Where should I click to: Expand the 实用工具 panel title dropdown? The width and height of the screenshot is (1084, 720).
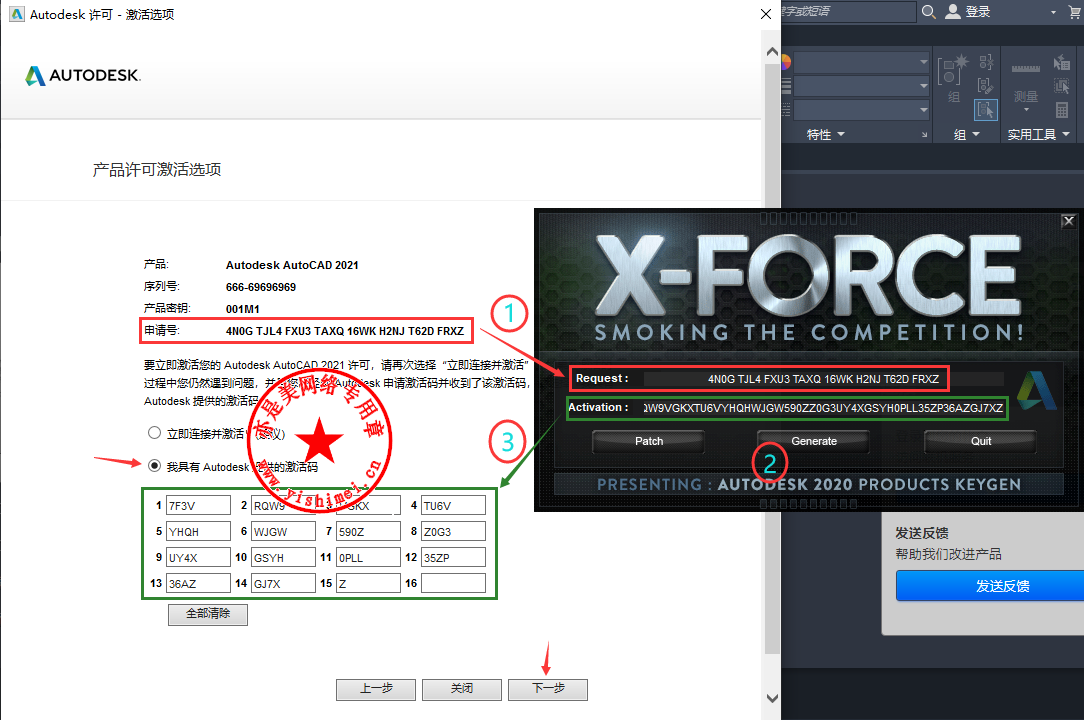[x=1066, y=134]
